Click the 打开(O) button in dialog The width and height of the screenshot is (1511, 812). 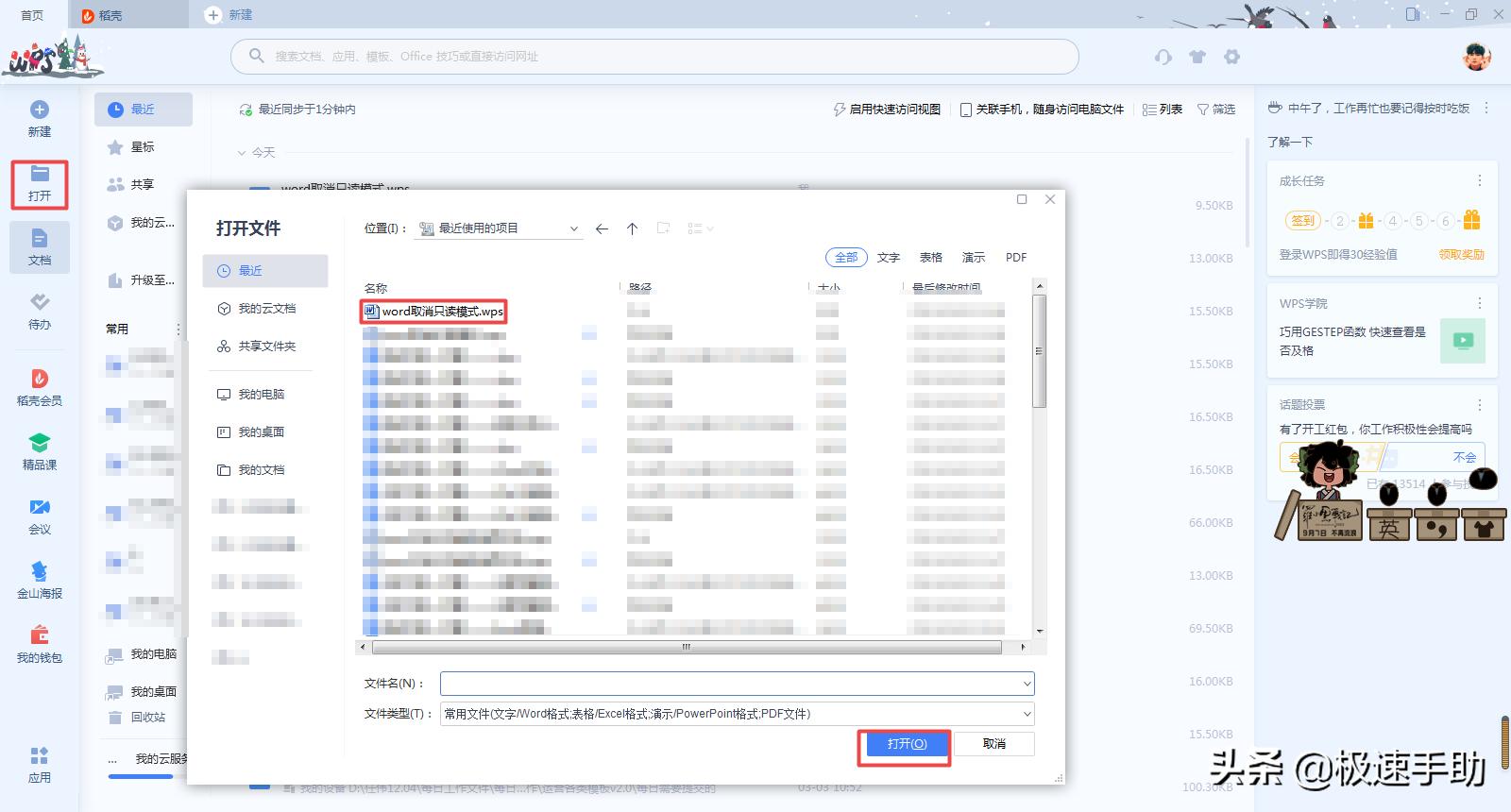click(x=907, y=744)
